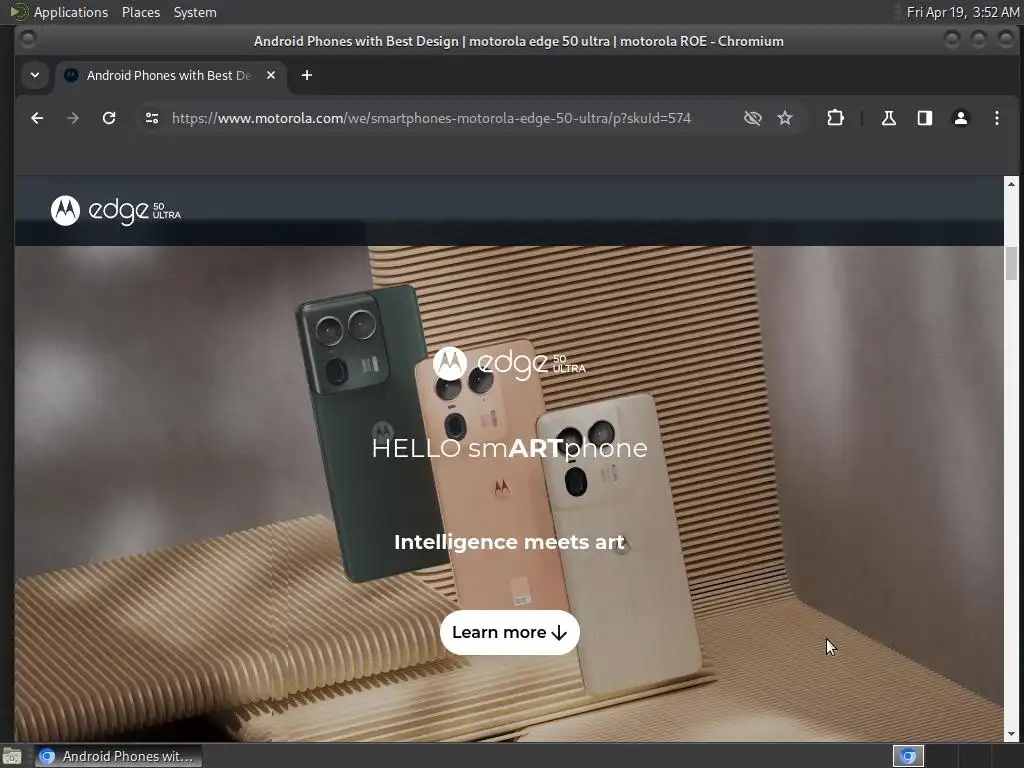Close the Android Phones with Best Design tab
The image size is (1024, 768).
point(271,75)
